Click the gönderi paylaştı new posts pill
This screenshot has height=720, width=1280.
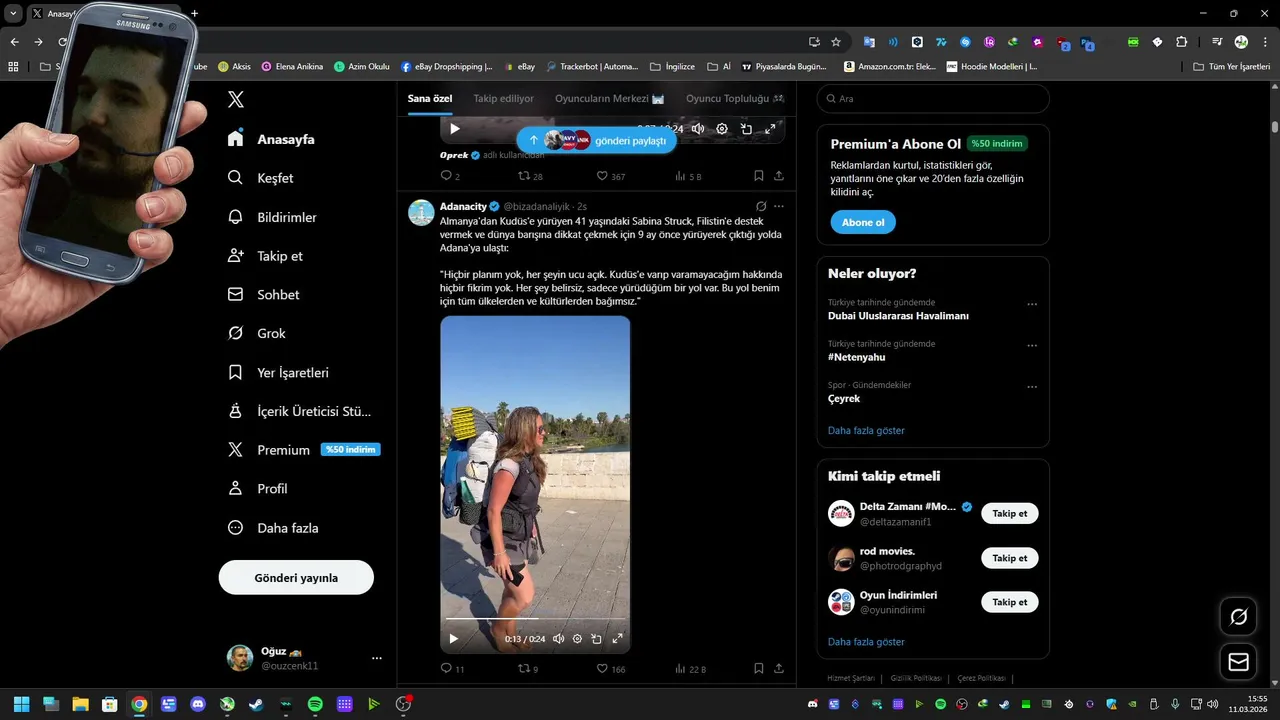[597, 141]
